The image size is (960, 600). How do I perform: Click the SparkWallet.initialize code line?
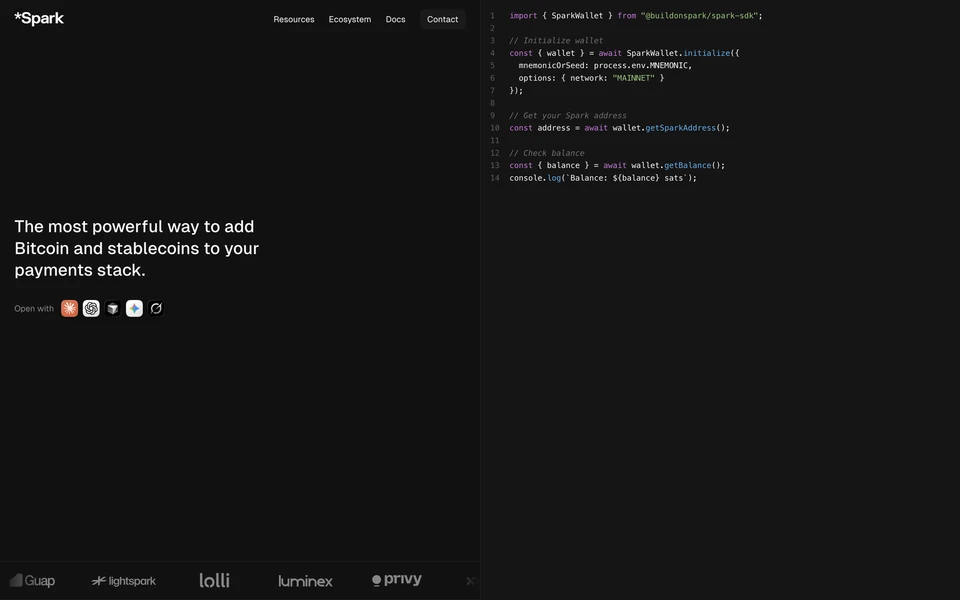624,53
